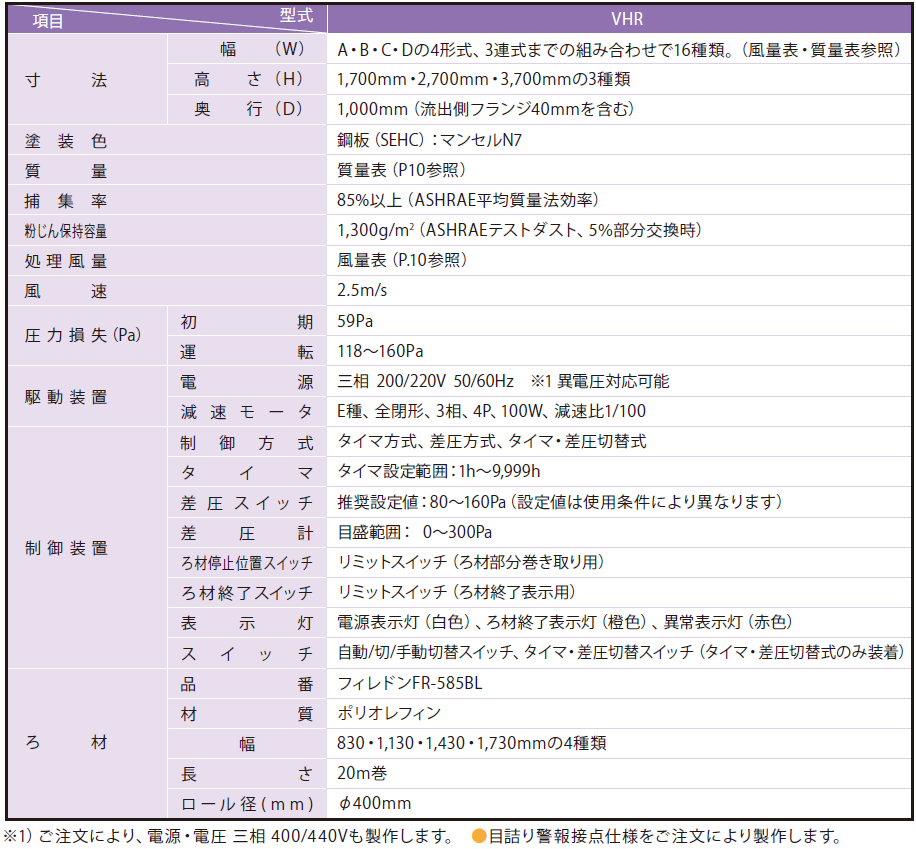
Task: Select the 電源 label under 駆動装置
Action: coord(246,381)
